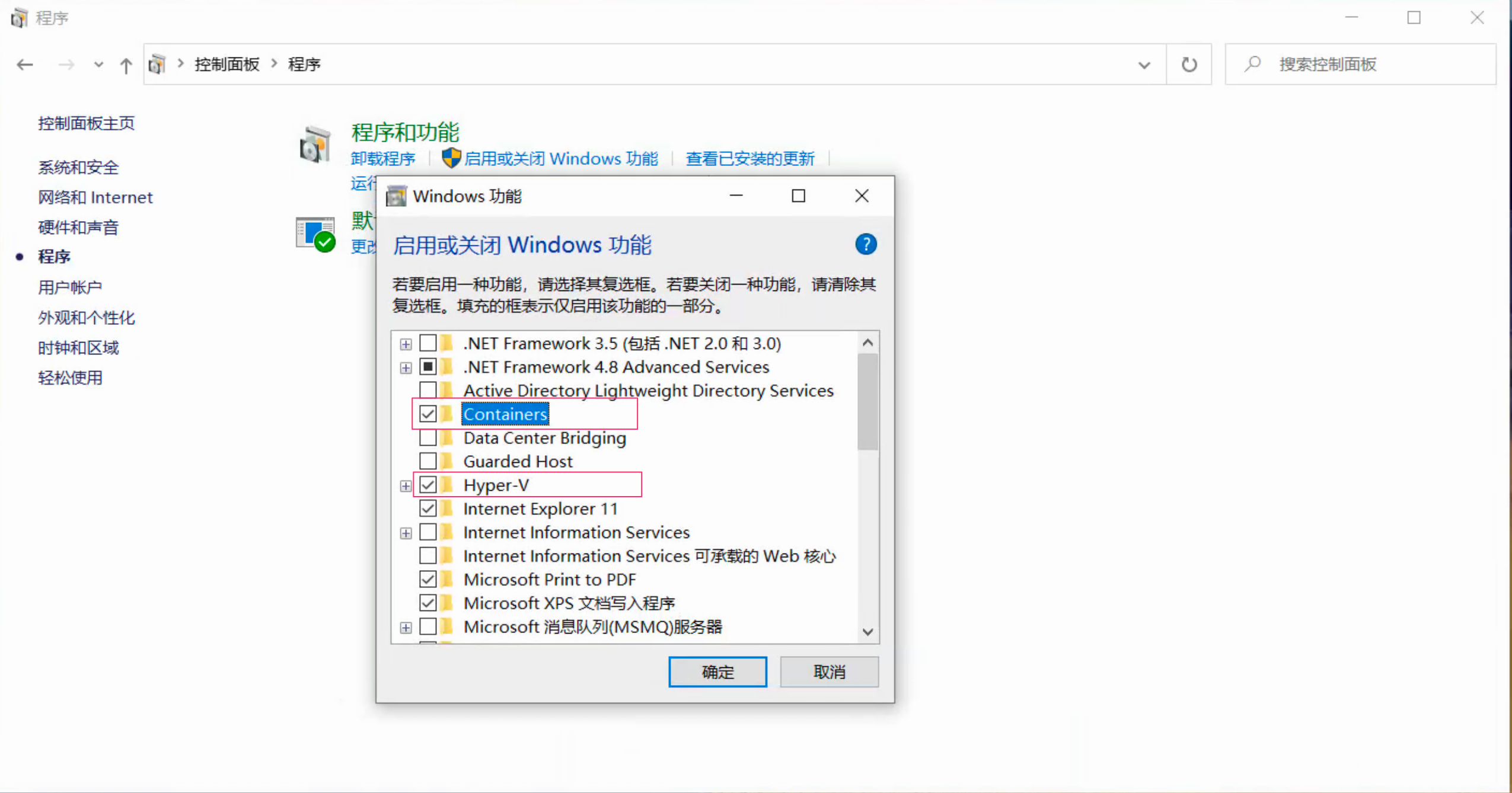This screenshot has height=793, width=1512.
Task: Click 查看已安装的更新 link
Action: click(x=750, y=159)
